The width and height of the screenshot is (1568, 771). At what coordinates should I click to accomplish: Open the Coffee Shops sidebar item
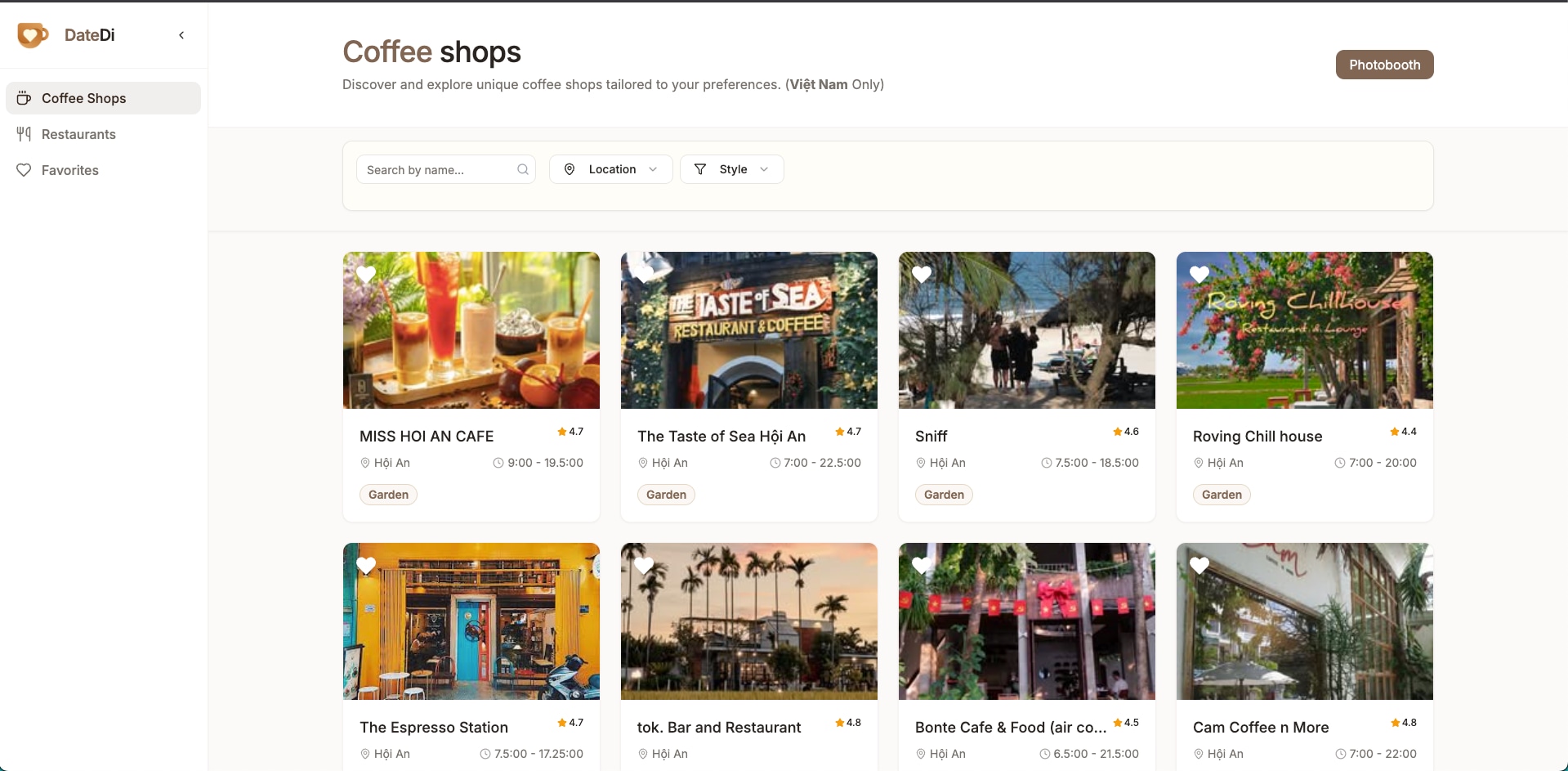point(103,98)
